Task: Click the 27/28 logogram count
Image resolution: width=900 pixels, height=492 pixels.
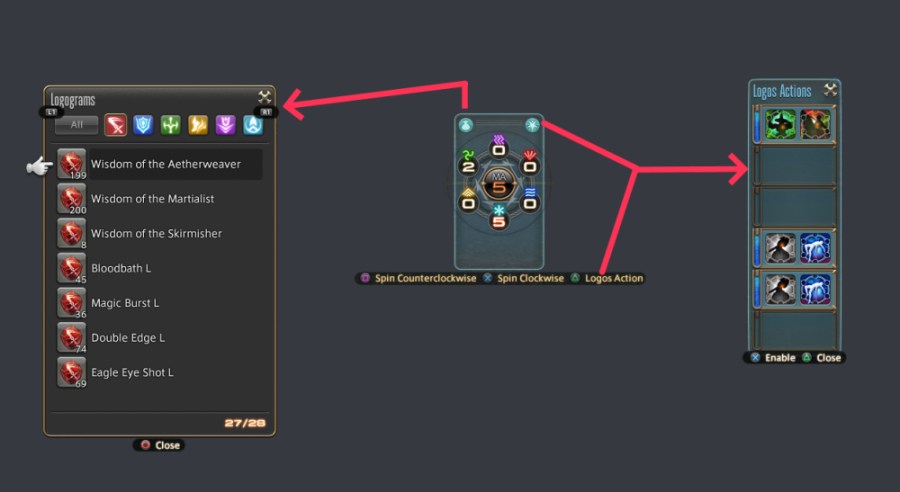Action: pyautogui.click(x=245, y=423)
